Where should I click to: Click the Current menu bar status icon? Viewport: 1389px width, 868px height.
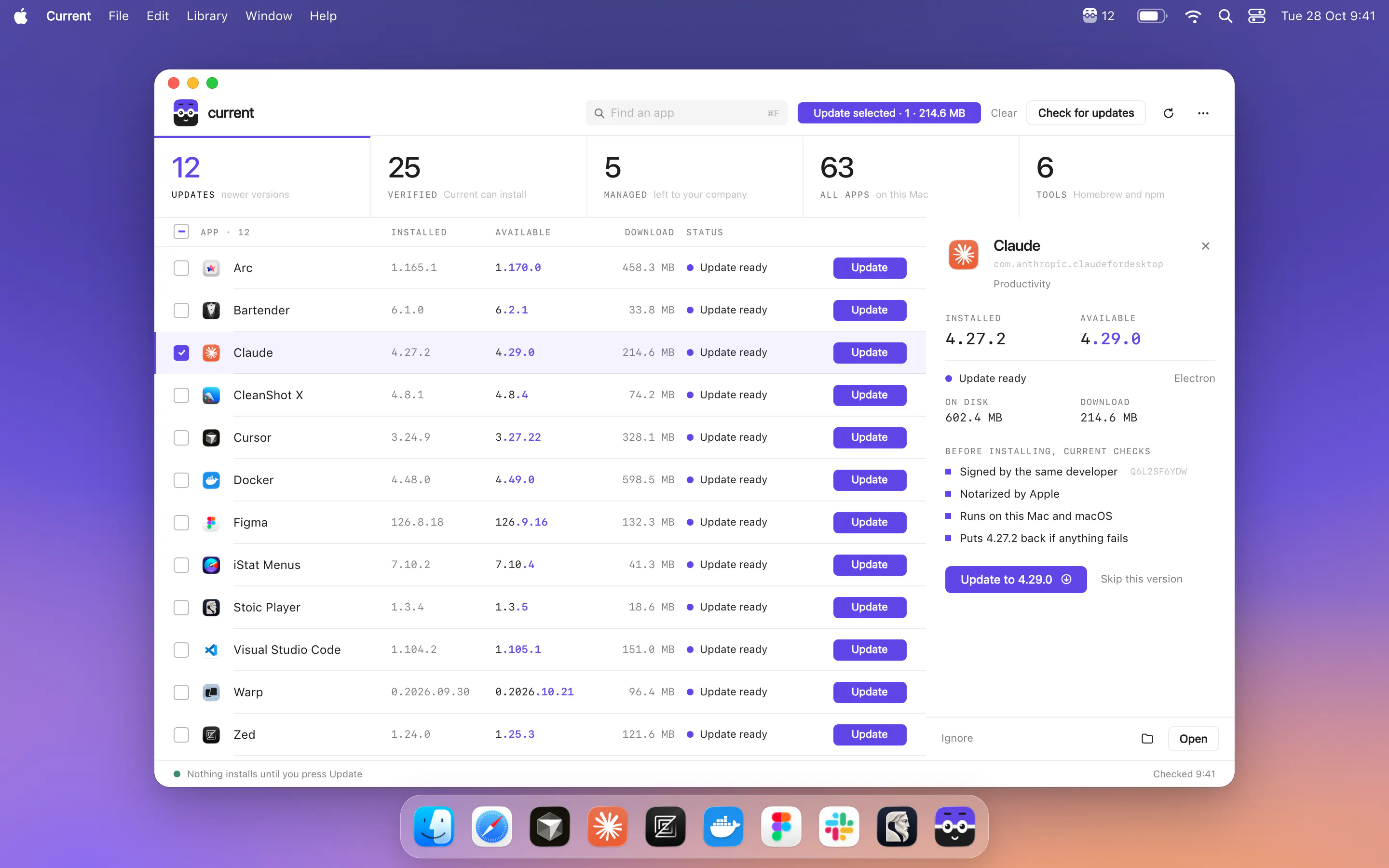[1098, 16]
